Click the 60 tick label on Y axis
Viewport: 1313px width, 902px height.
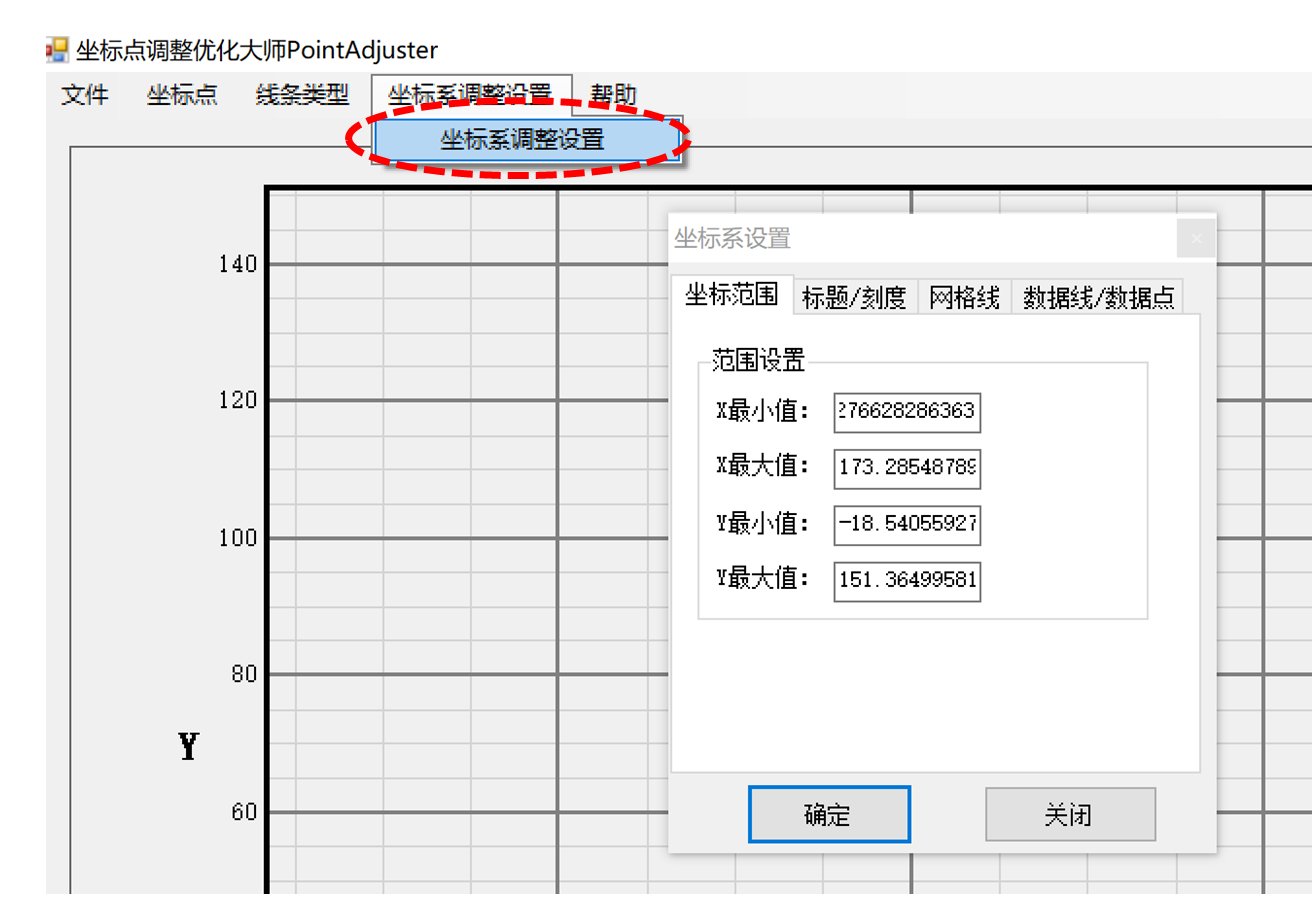click(x=243, y=812)
